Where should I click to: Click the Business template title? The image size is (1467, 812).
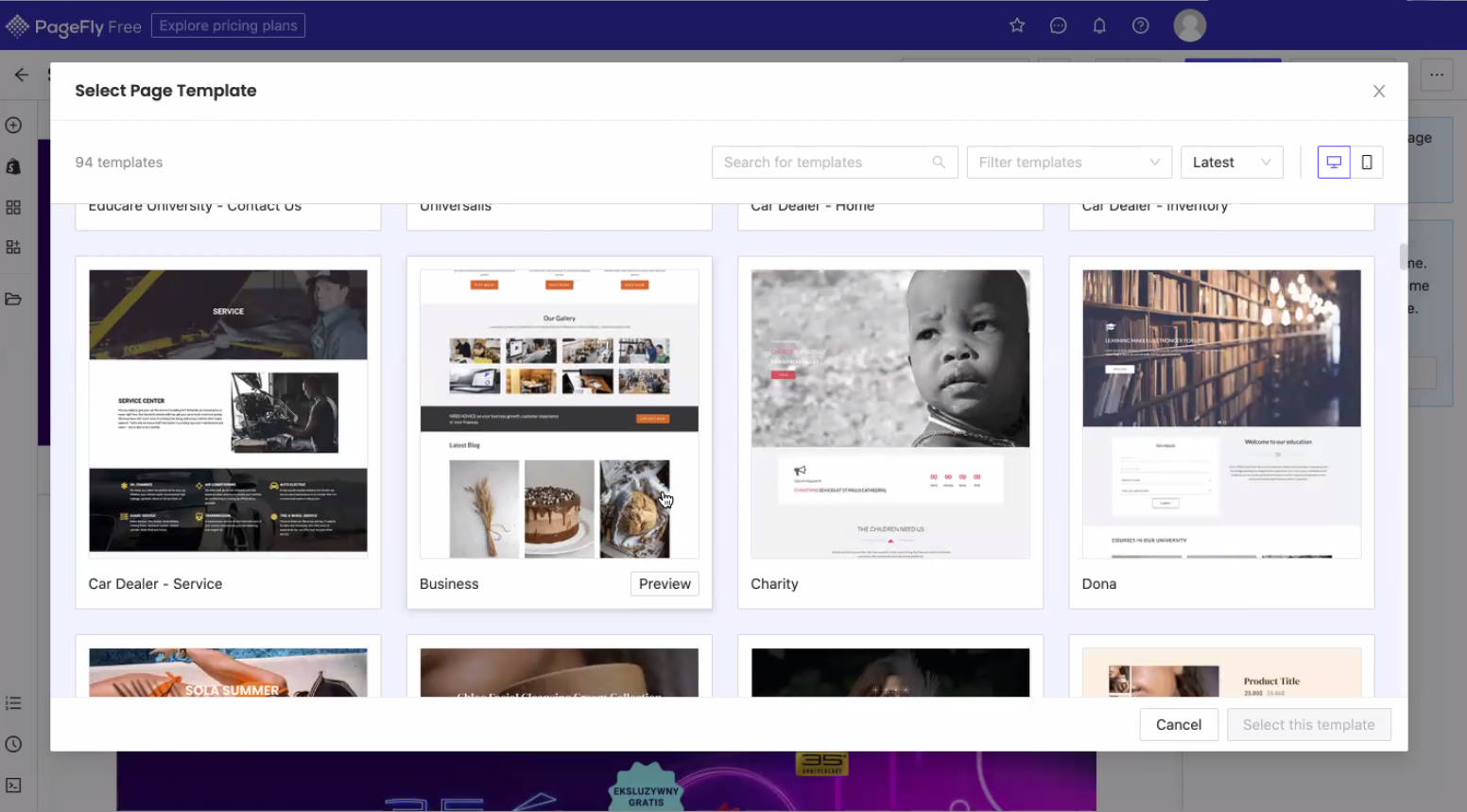click(x=449, y=584)
